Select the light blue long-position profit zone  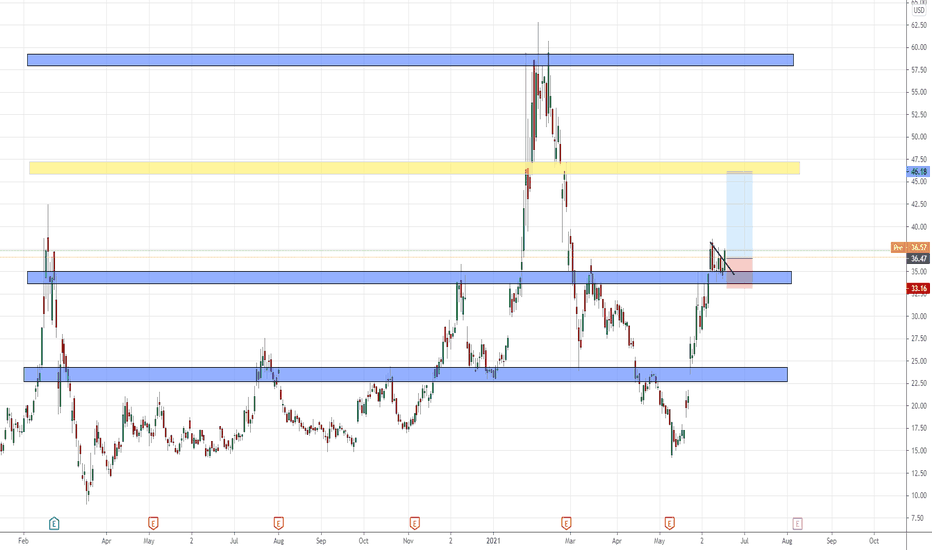[x=739, y=215]
